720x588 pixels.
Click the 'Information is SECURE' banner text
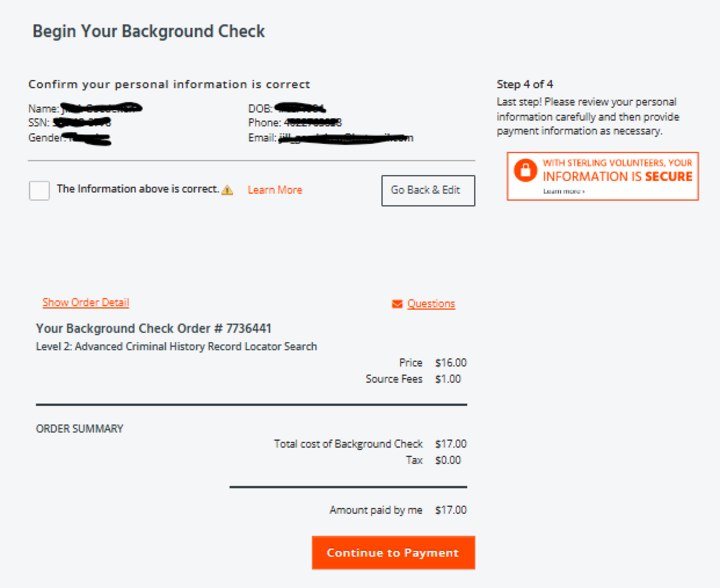pyautogui.click(x=617, y=177)
